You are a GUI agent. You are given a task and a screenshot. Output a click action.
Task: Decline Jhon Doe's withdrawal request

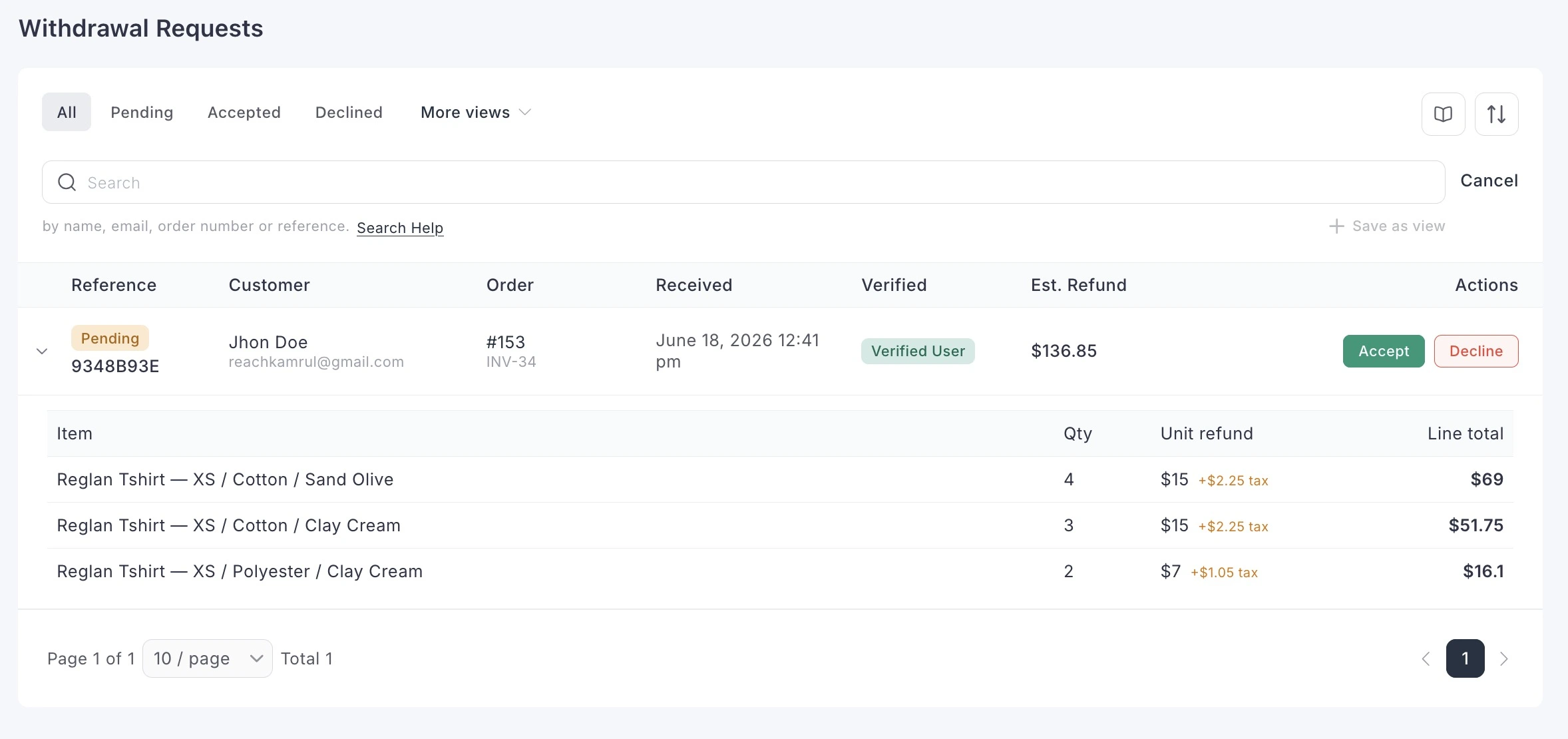click(1476, 351)
